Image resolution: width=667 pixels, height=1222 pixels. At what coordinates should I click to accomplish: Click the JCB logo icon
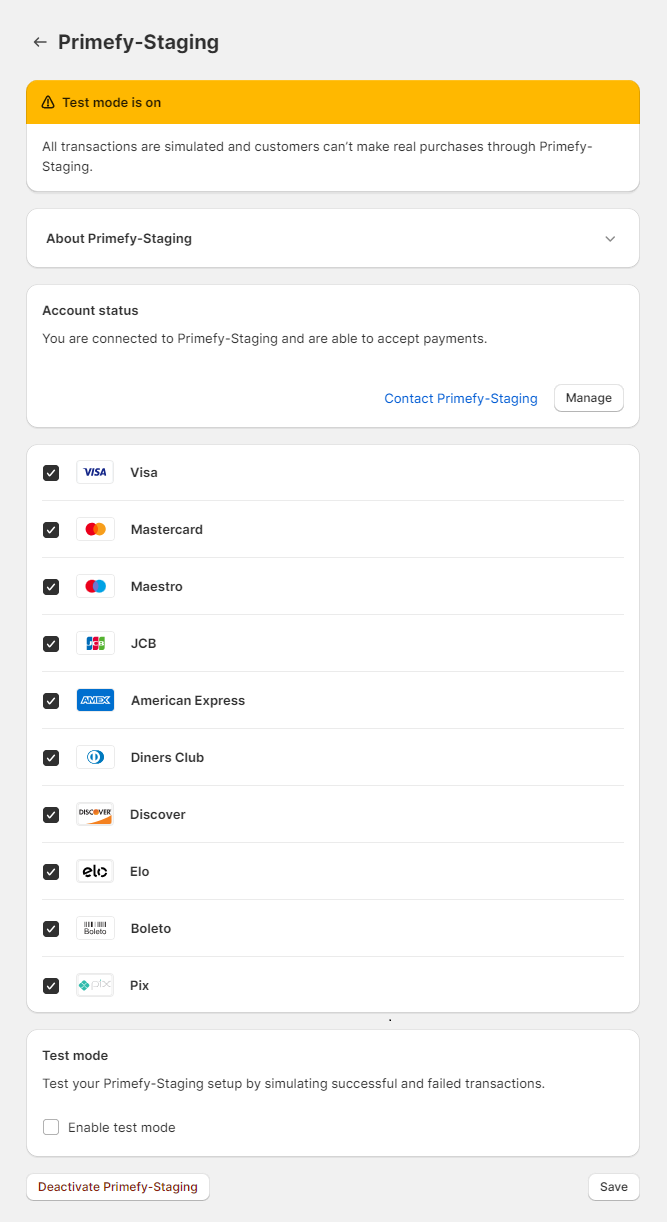point(95,643)
